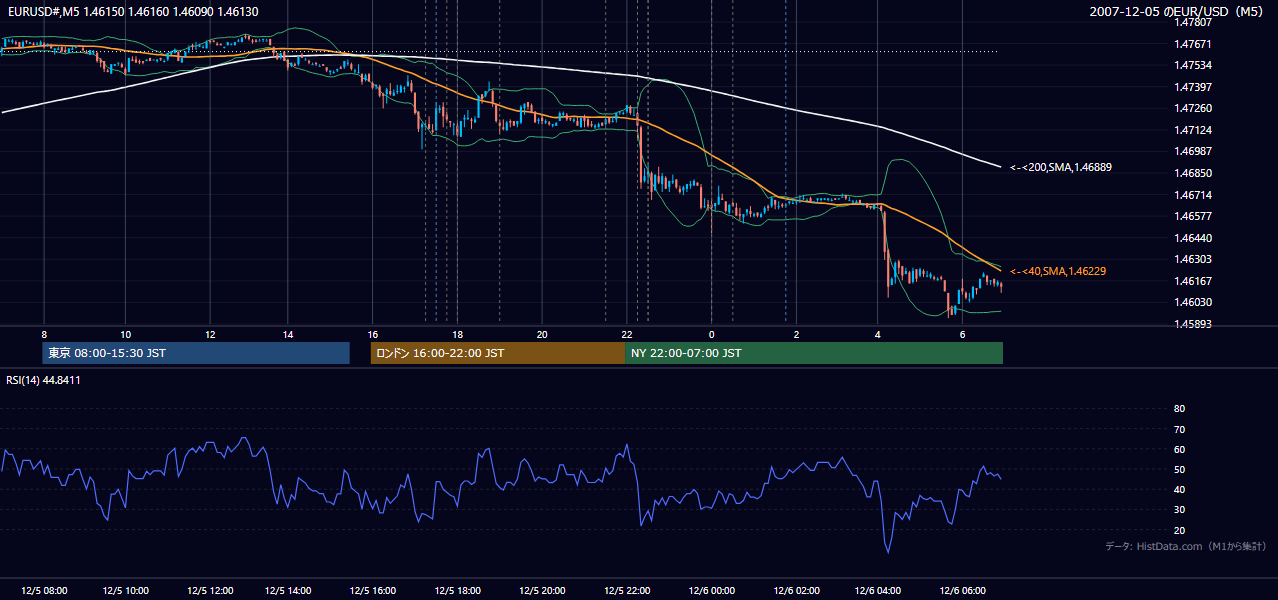
Task: Click price level 1.46850 on the axis
Action: 1193,173
